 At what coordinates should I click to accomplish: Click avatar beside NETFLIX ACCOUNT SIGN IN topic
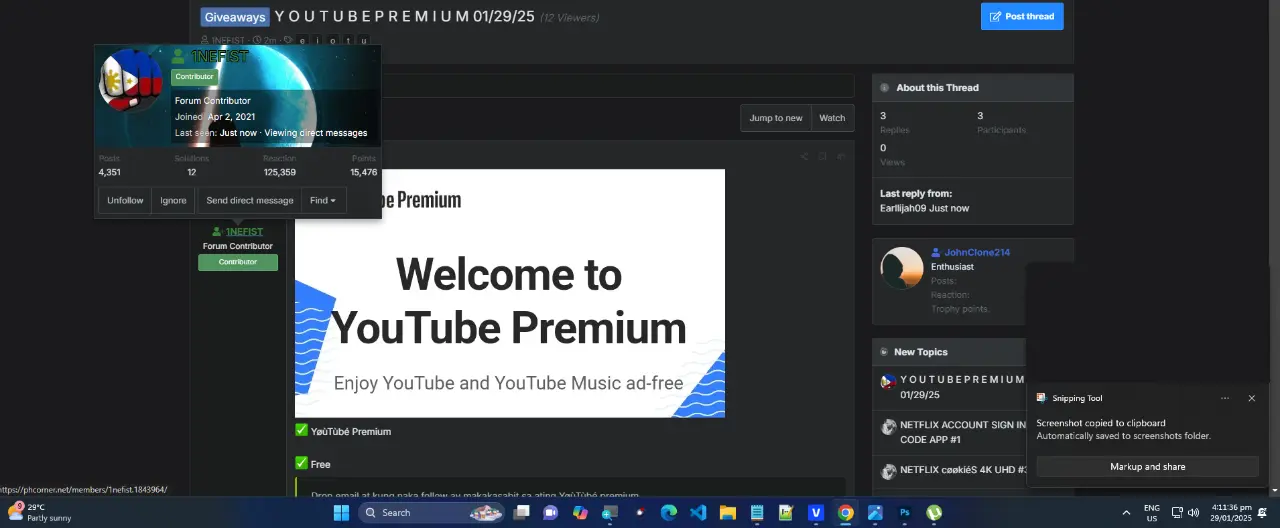coord(887,426)
